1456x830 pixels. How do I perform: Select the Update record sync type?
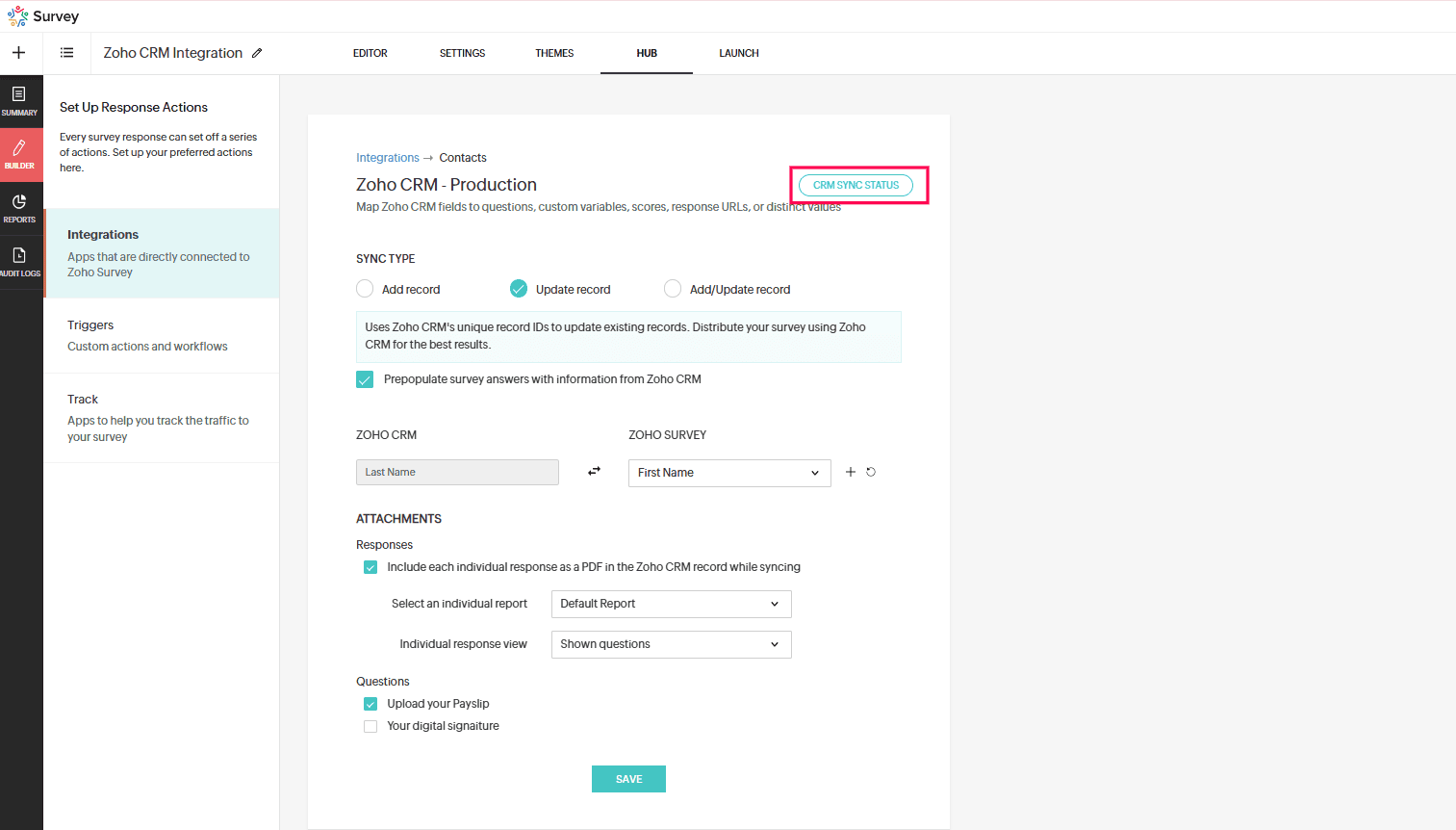coord(519,289)
